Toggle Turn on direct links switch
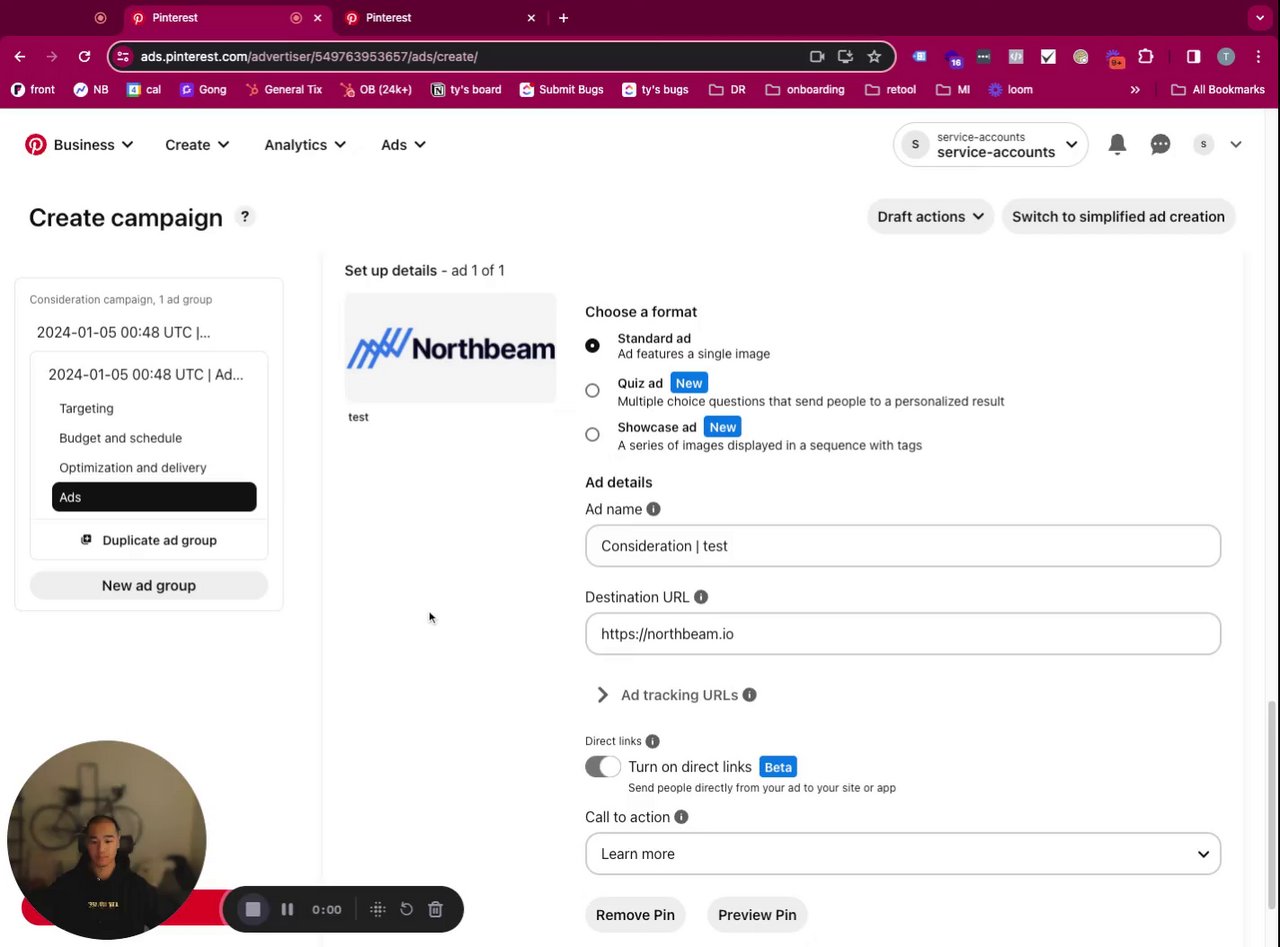 click(x=603, y=767)
